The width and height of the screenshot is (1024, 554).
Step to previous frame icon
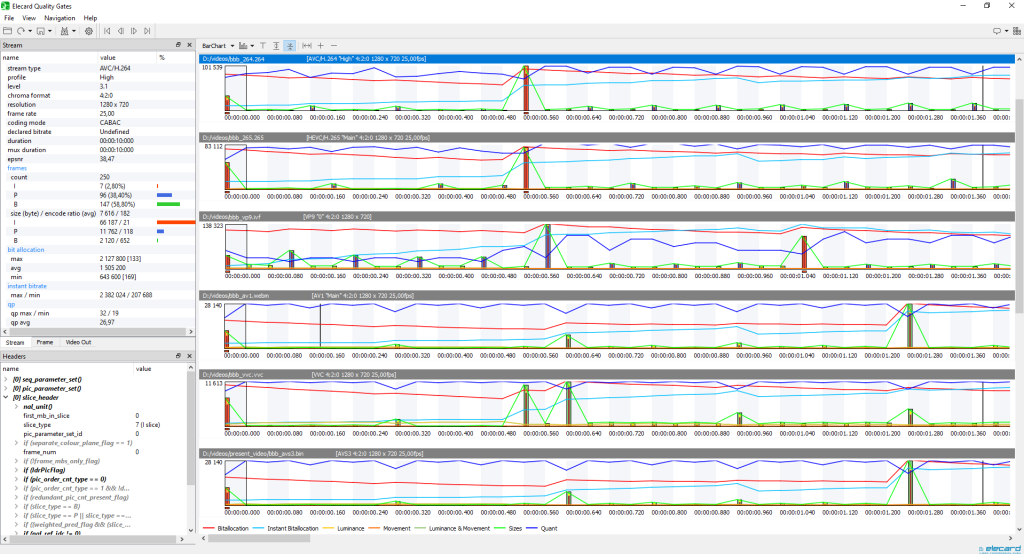(121, 31)
